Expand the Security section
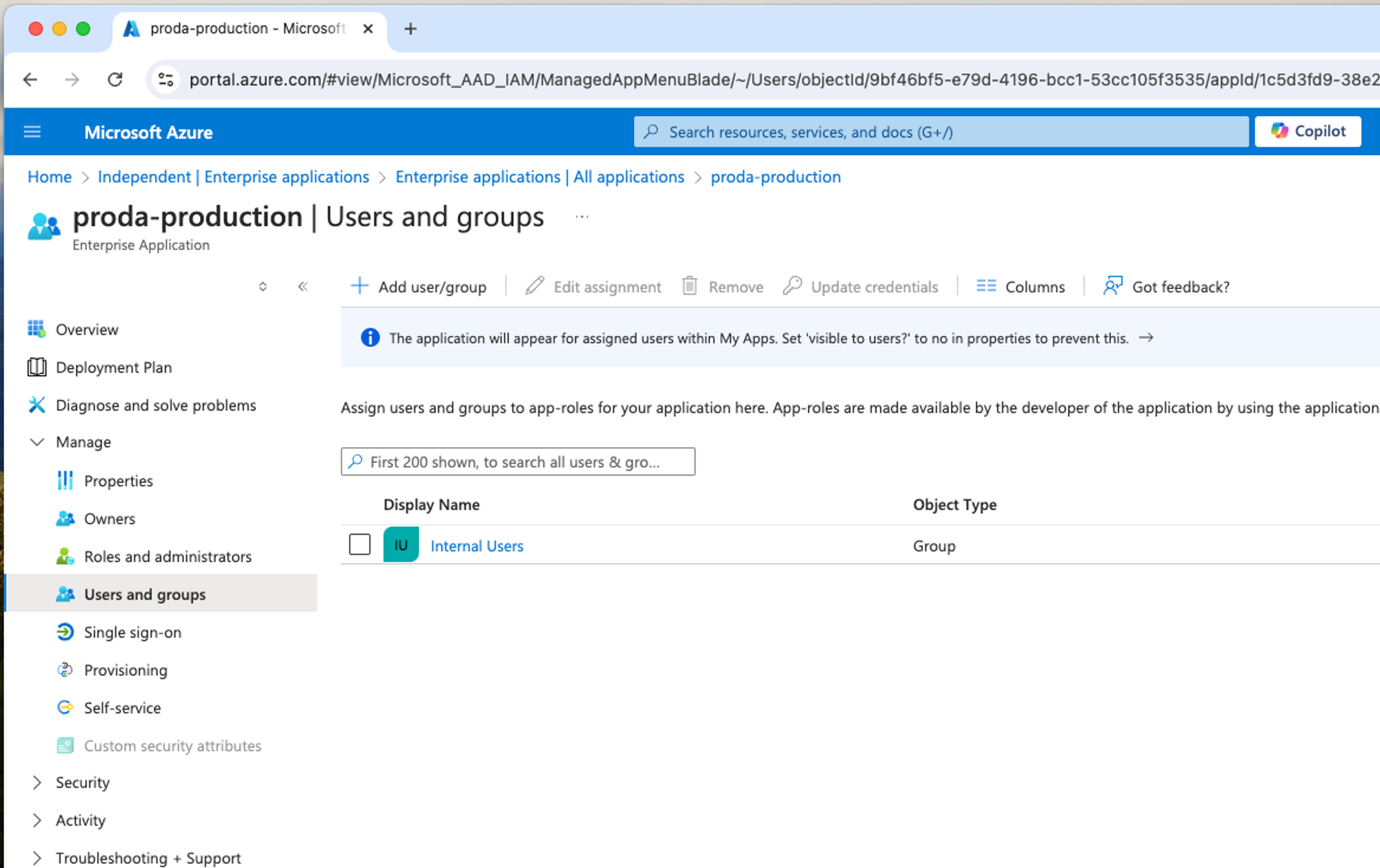 [37, 782]
